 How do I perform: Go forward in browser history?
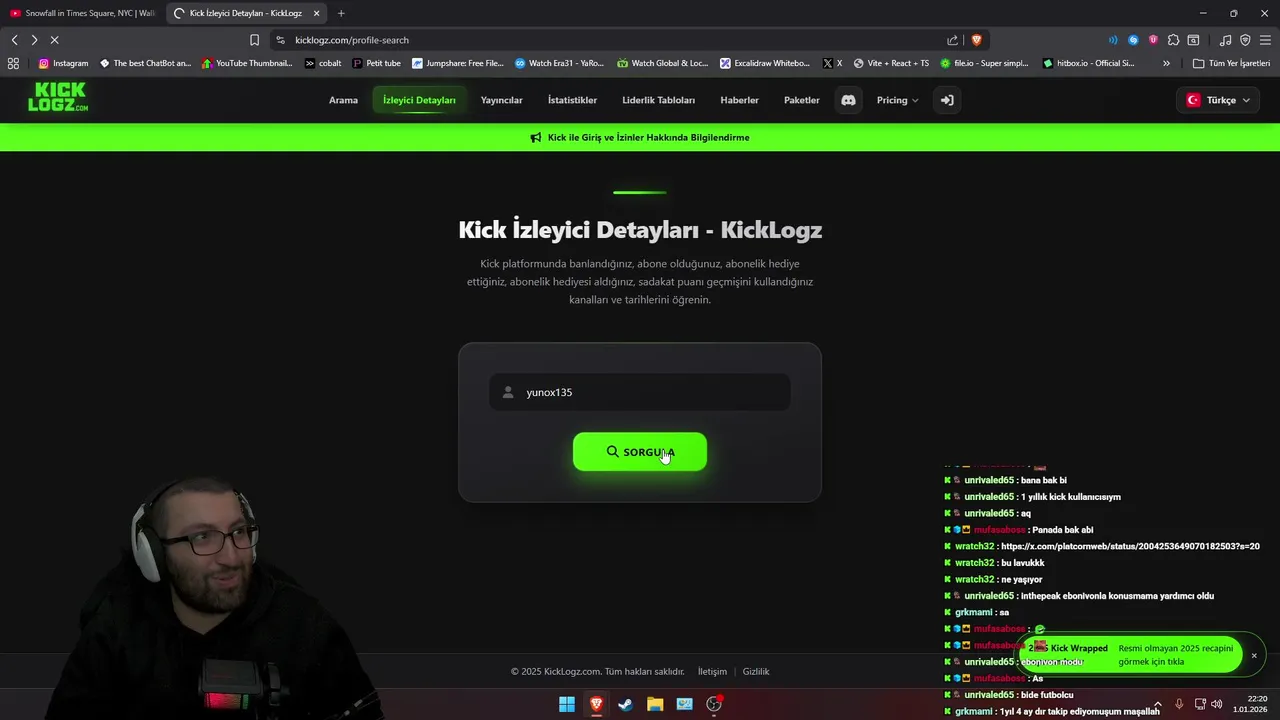(34, 40)
